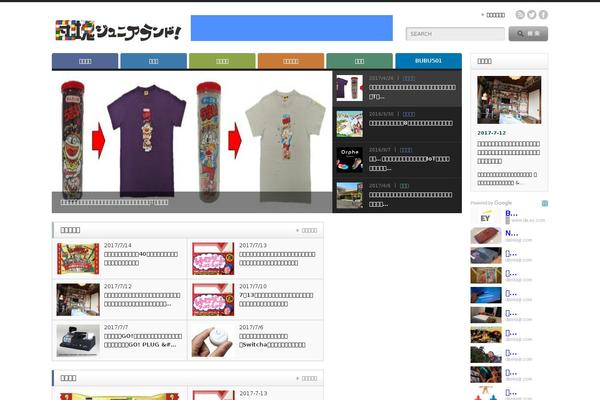
Task: Open sidebar featured article title
Action: pos(509,152)
